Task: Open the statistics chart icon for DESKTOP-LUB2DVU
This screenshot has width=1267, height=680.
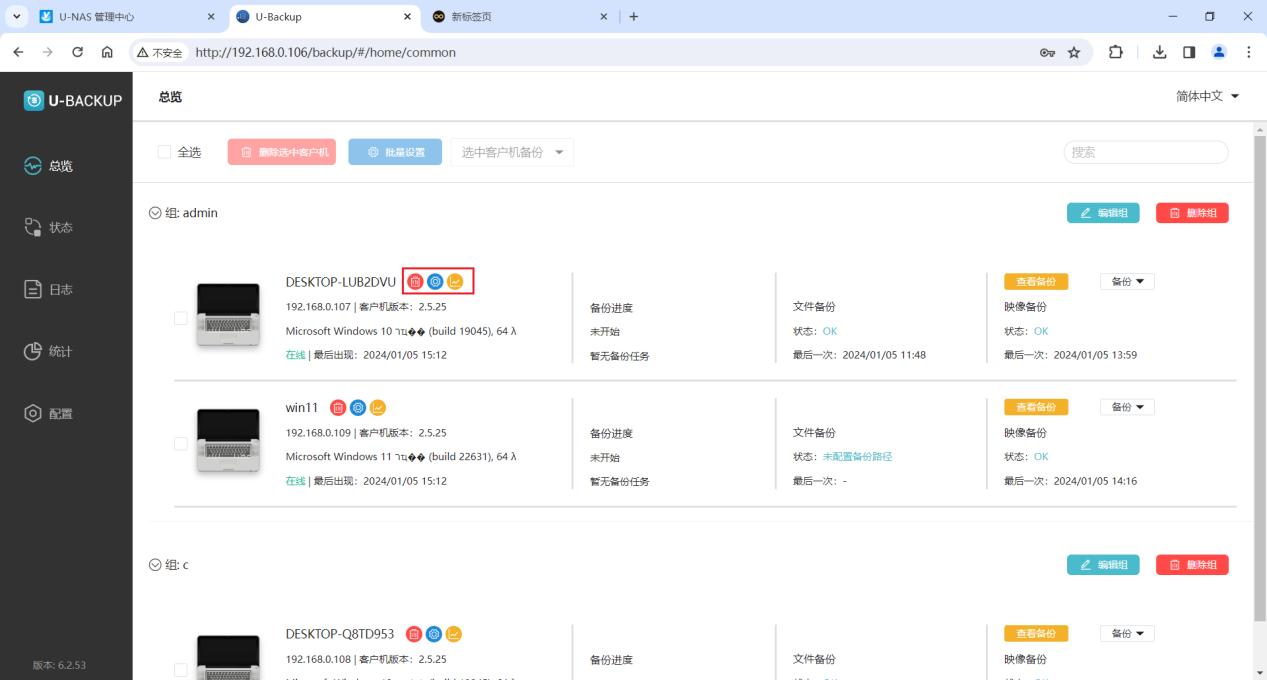Action: click(x=455, y=281)
